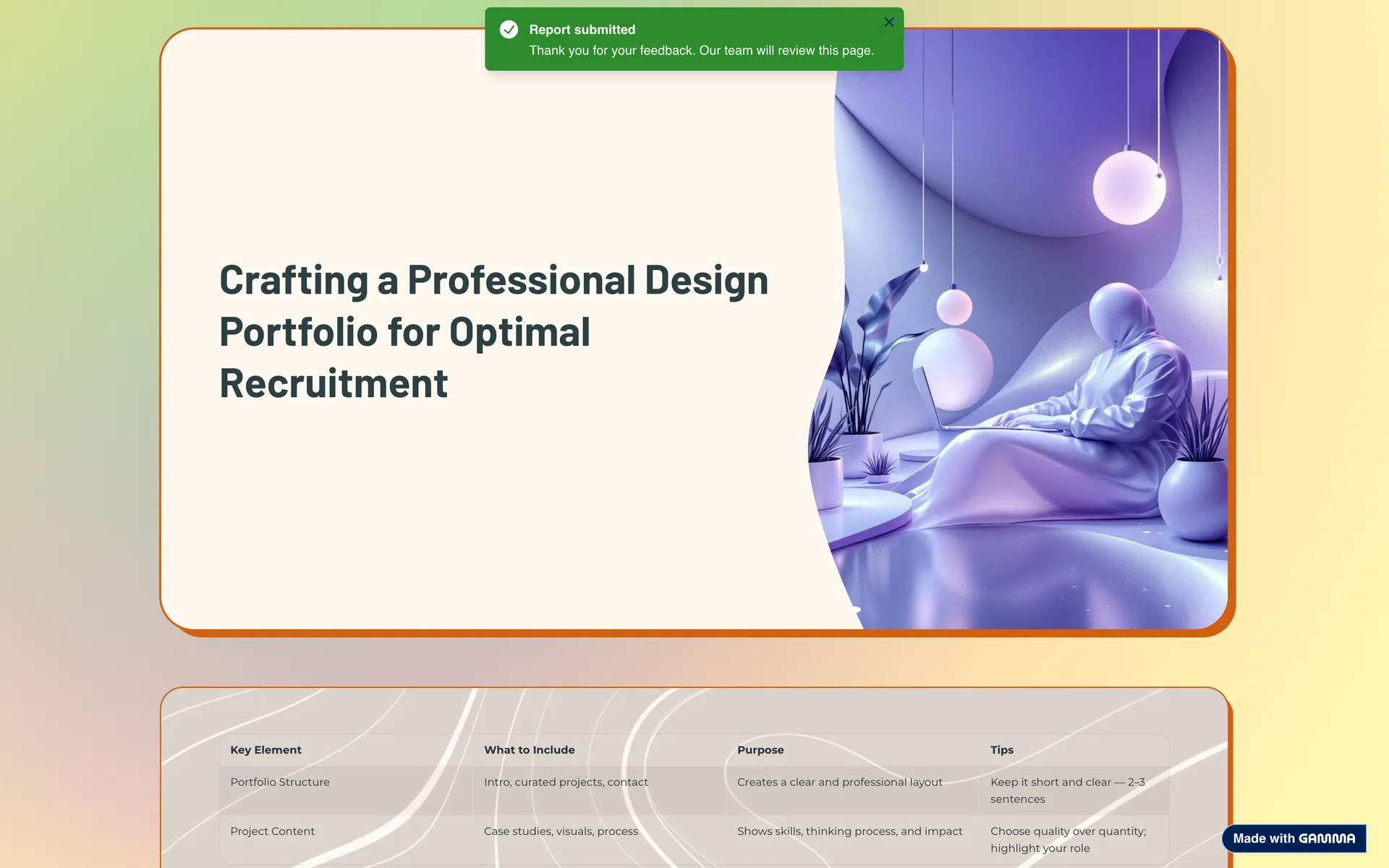The image size is (1389, 868).
Task: Click the Shows skills, thinking process cell
Action: 849,831
